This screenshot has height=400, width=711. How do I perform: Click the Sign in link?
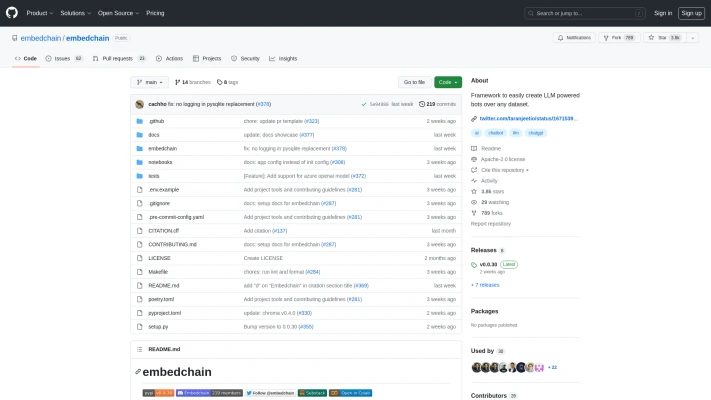click(x=663, y=13)
